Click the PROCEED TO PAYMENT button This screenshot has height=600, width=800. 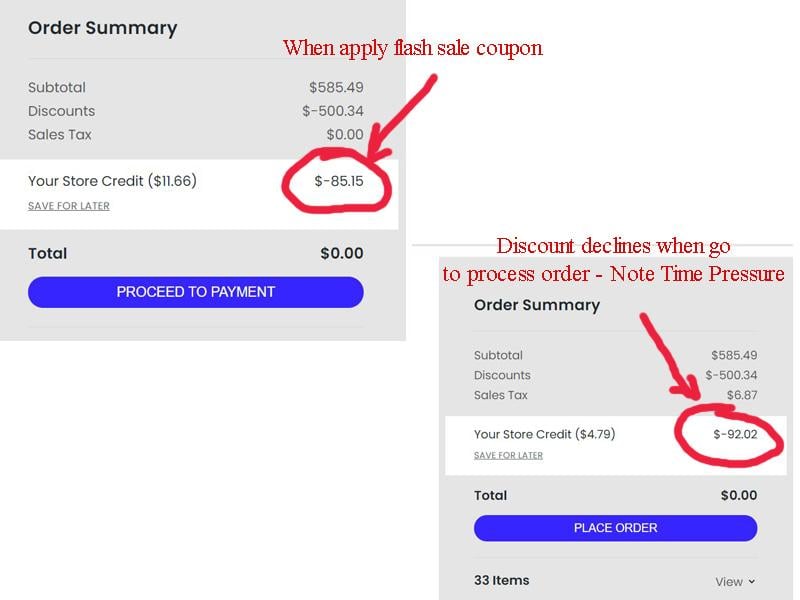click(x=195, y=292)
